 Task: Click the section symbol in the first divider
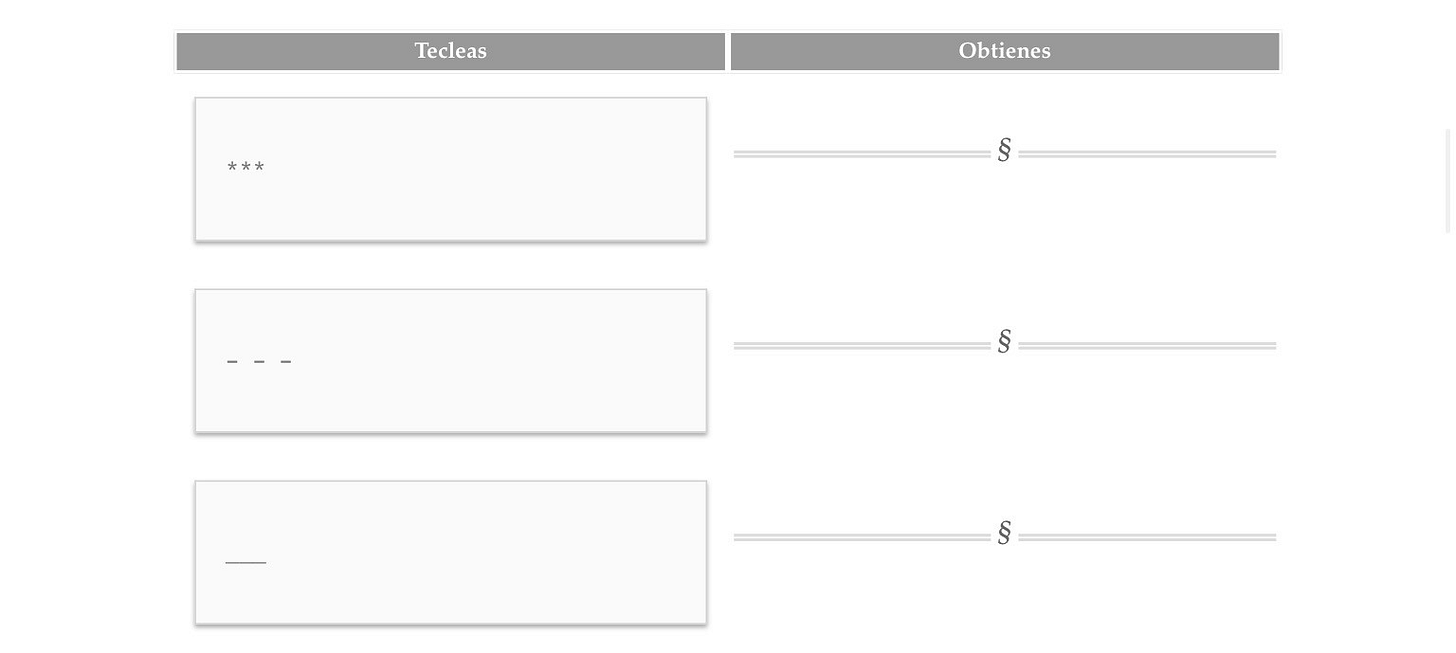coord(1005,150)
